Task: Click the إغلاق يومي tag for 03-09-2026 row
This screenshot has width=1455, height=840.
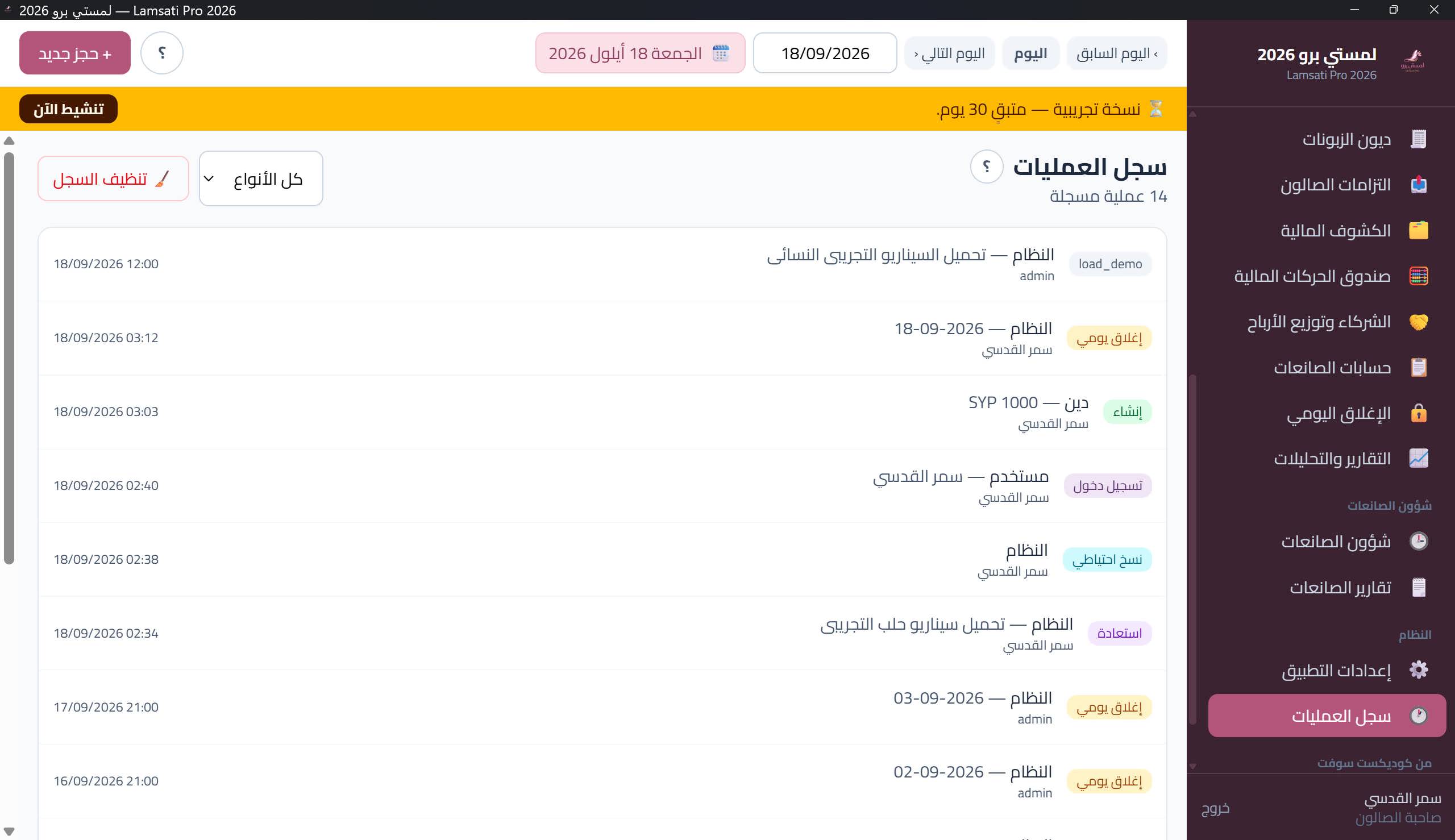Action: (1109, 708)
